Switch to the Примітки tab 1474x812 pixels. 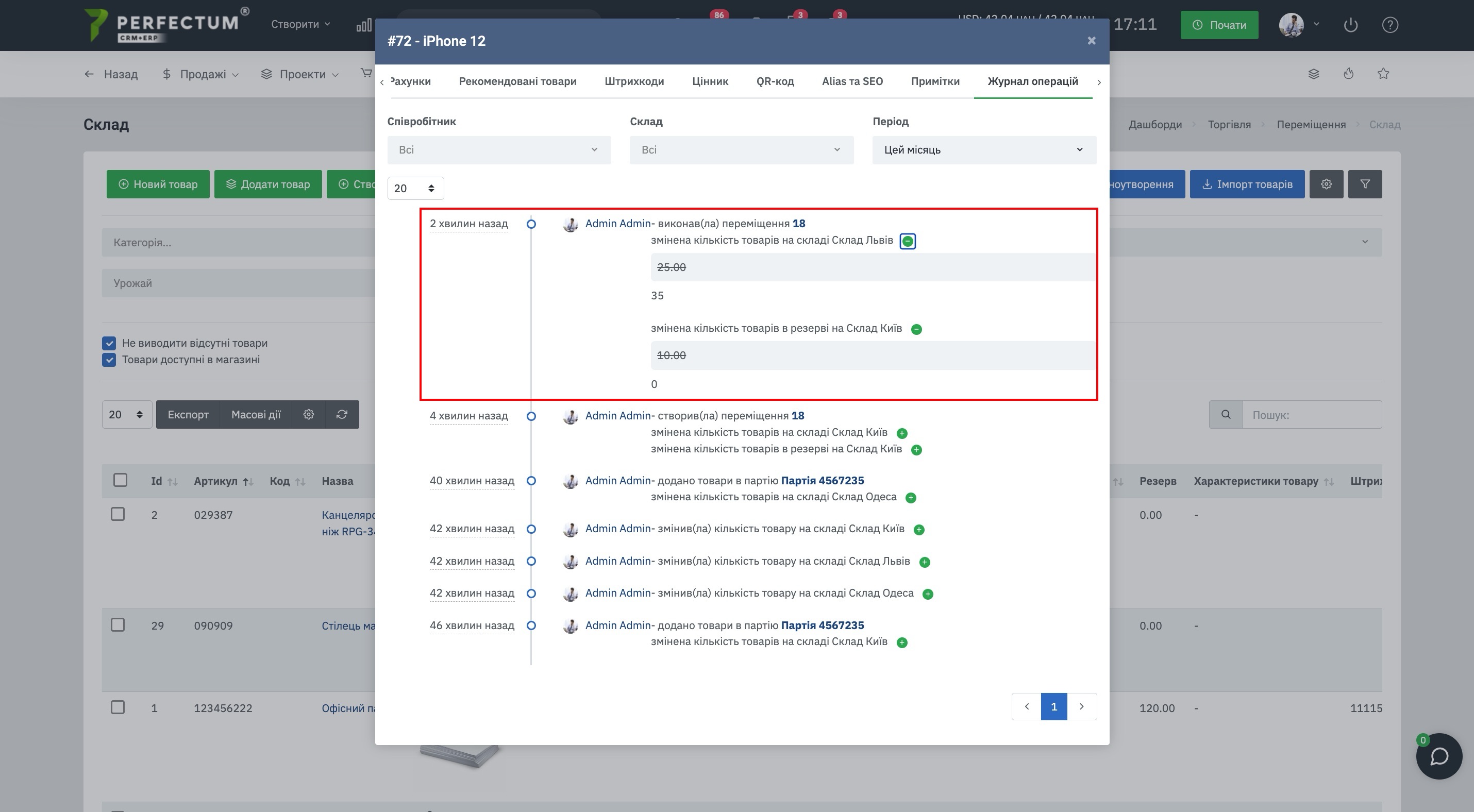tap(935, 81)
